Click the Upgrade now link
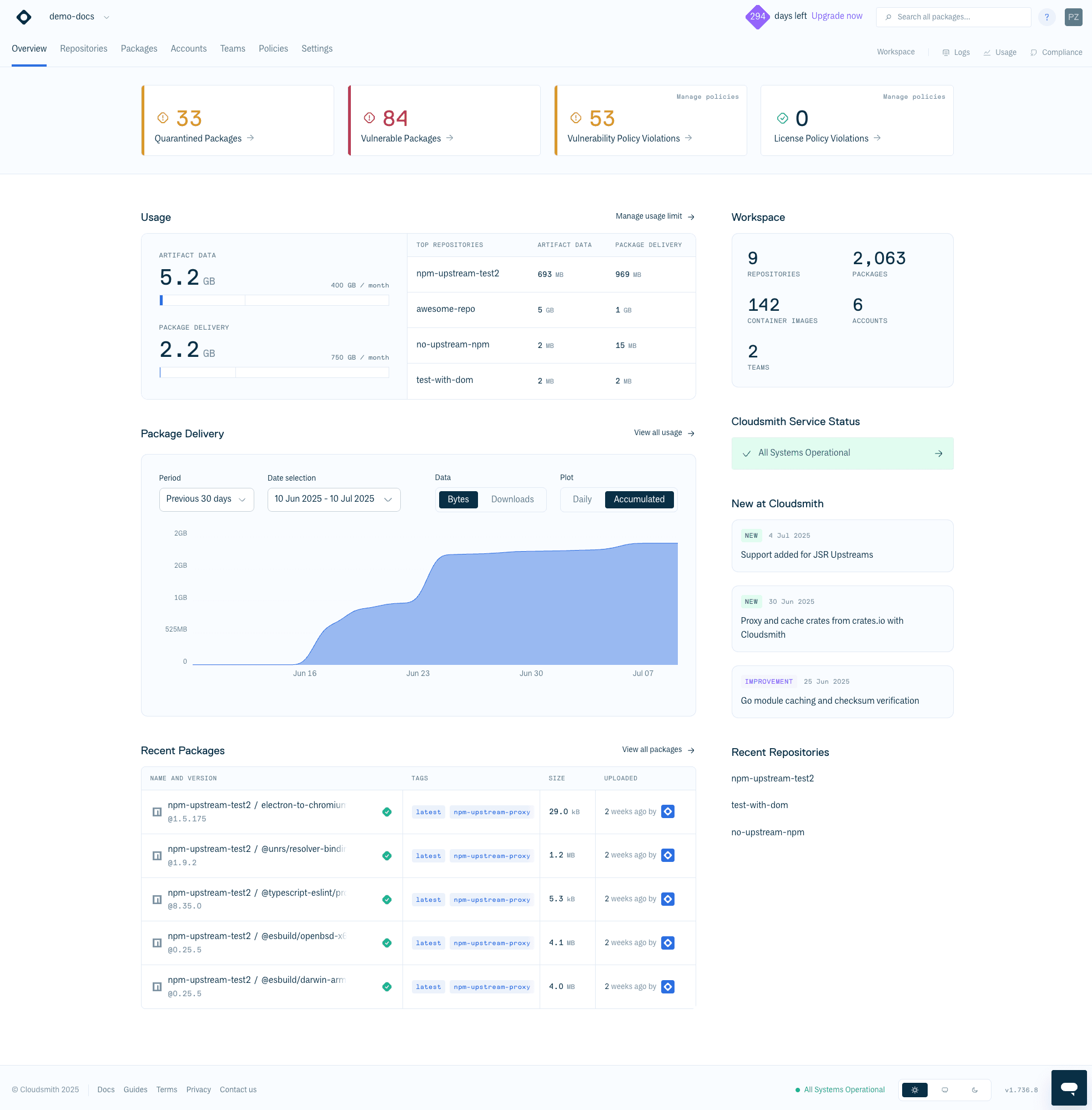This screenshot has width=1092, height=1110. point(836,16)
